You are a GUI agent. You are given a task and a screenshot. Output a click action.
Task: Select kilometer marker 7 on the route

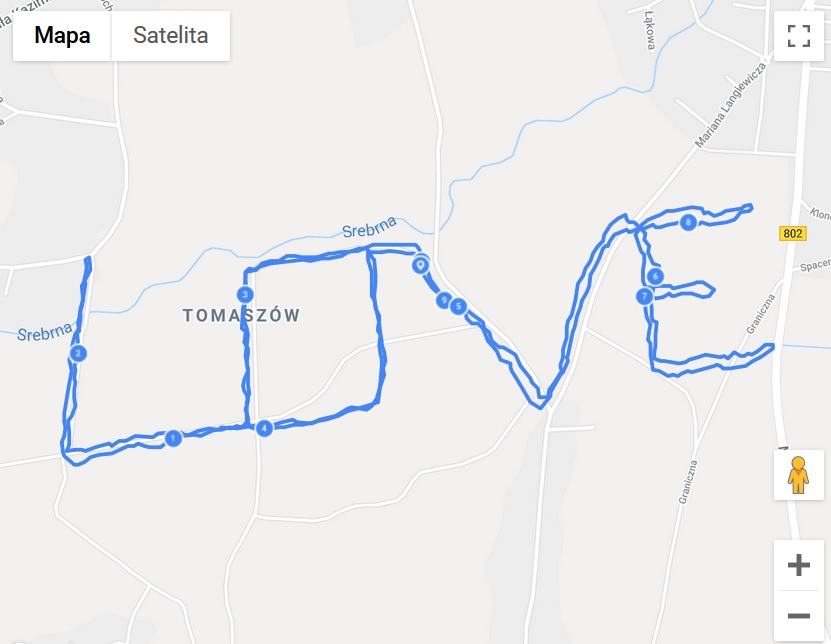644,296
